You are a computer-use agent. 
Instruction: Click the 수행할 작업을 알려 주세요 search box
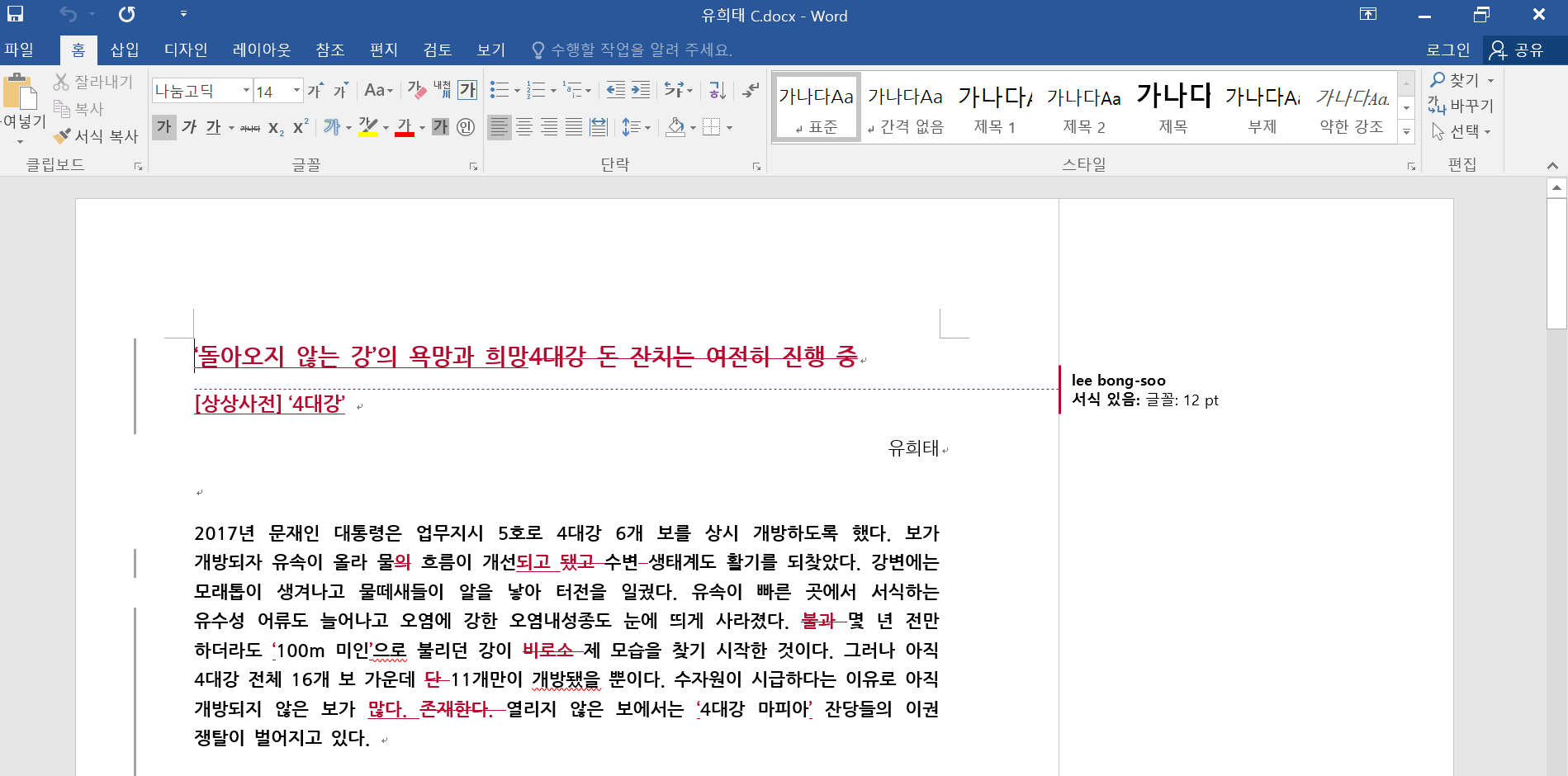point(632,50)
